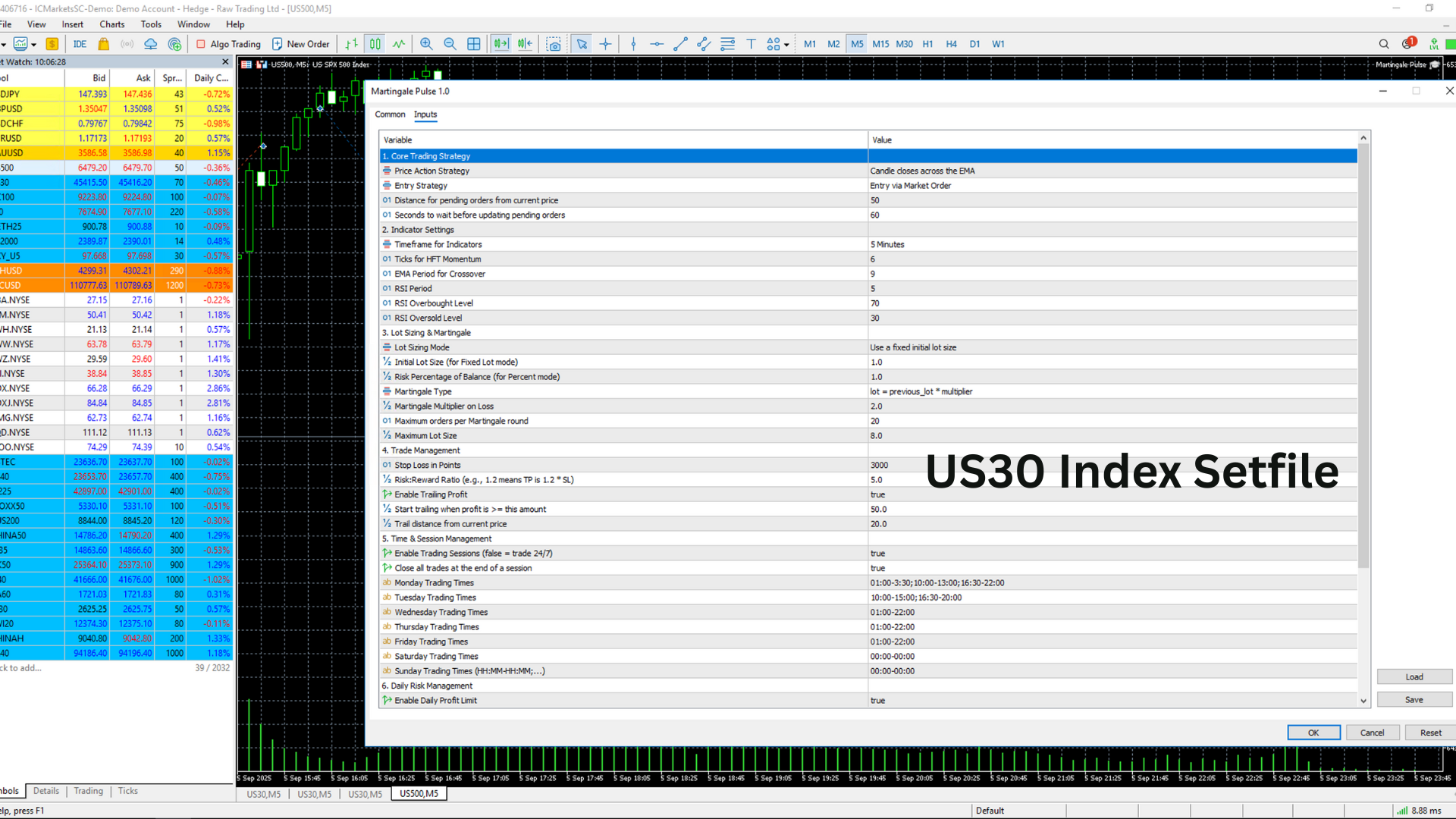
Task: Expand the chart type dropdown arrow
Action: pyautogui.click(x=33, y=43)
